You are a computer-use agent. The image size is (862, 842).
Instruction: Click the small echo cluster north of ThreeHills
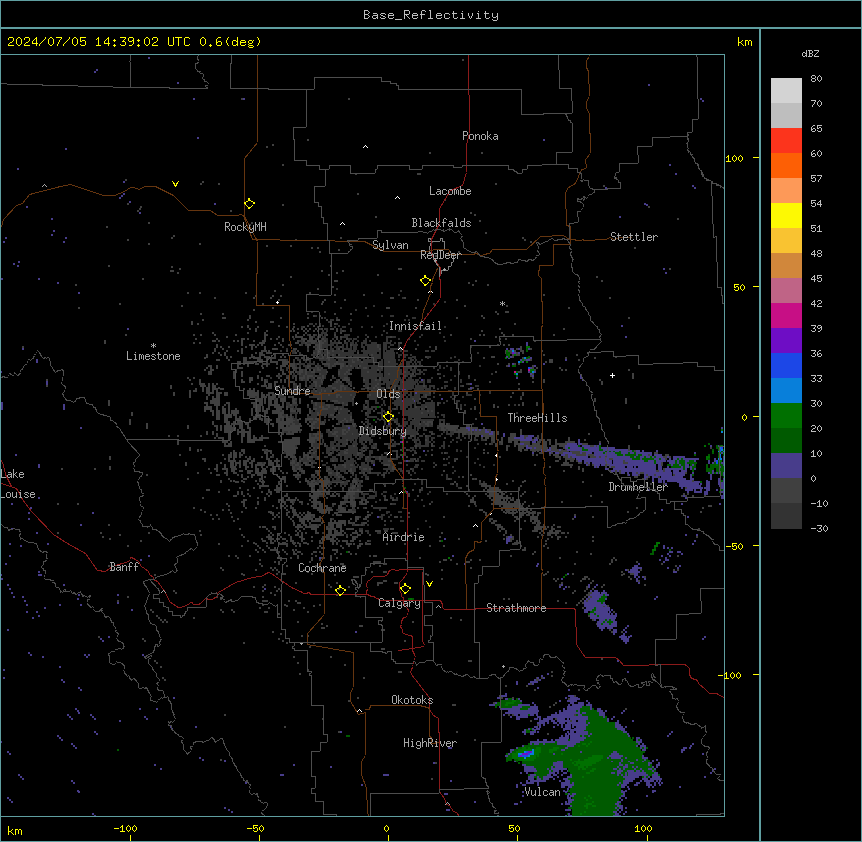[521, 360]
